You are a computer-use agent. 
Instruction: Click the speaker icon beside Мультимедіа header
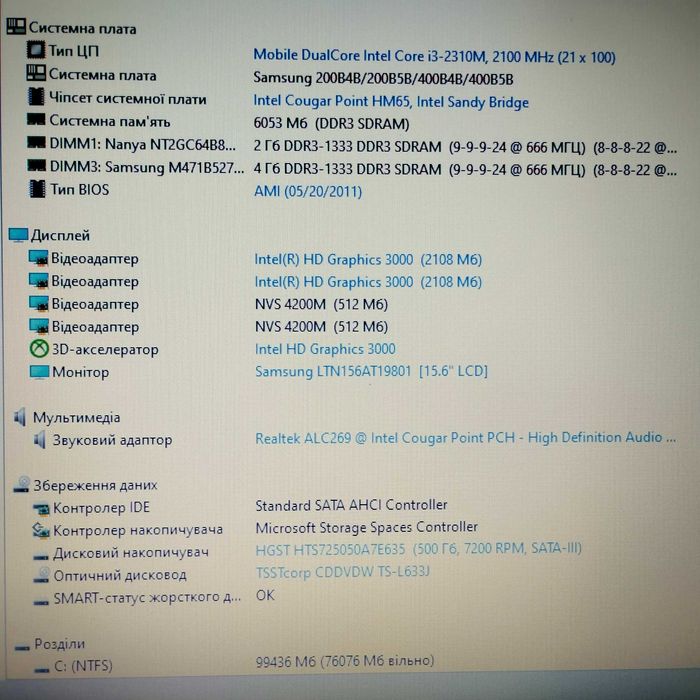pyautogui.click(x=20, y=417)
